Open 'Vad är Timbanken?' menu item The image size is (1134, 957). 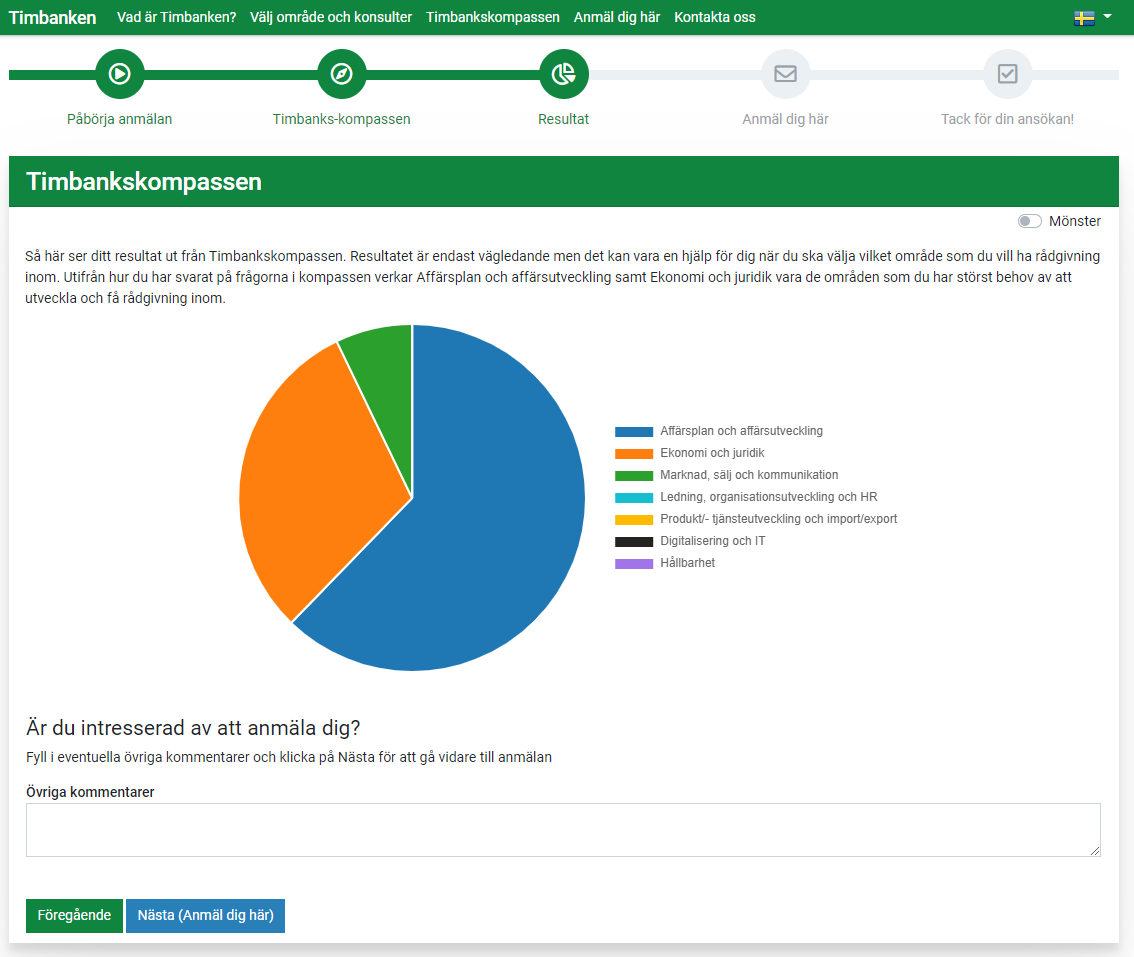pyautogui.click(x=176, y=17)
